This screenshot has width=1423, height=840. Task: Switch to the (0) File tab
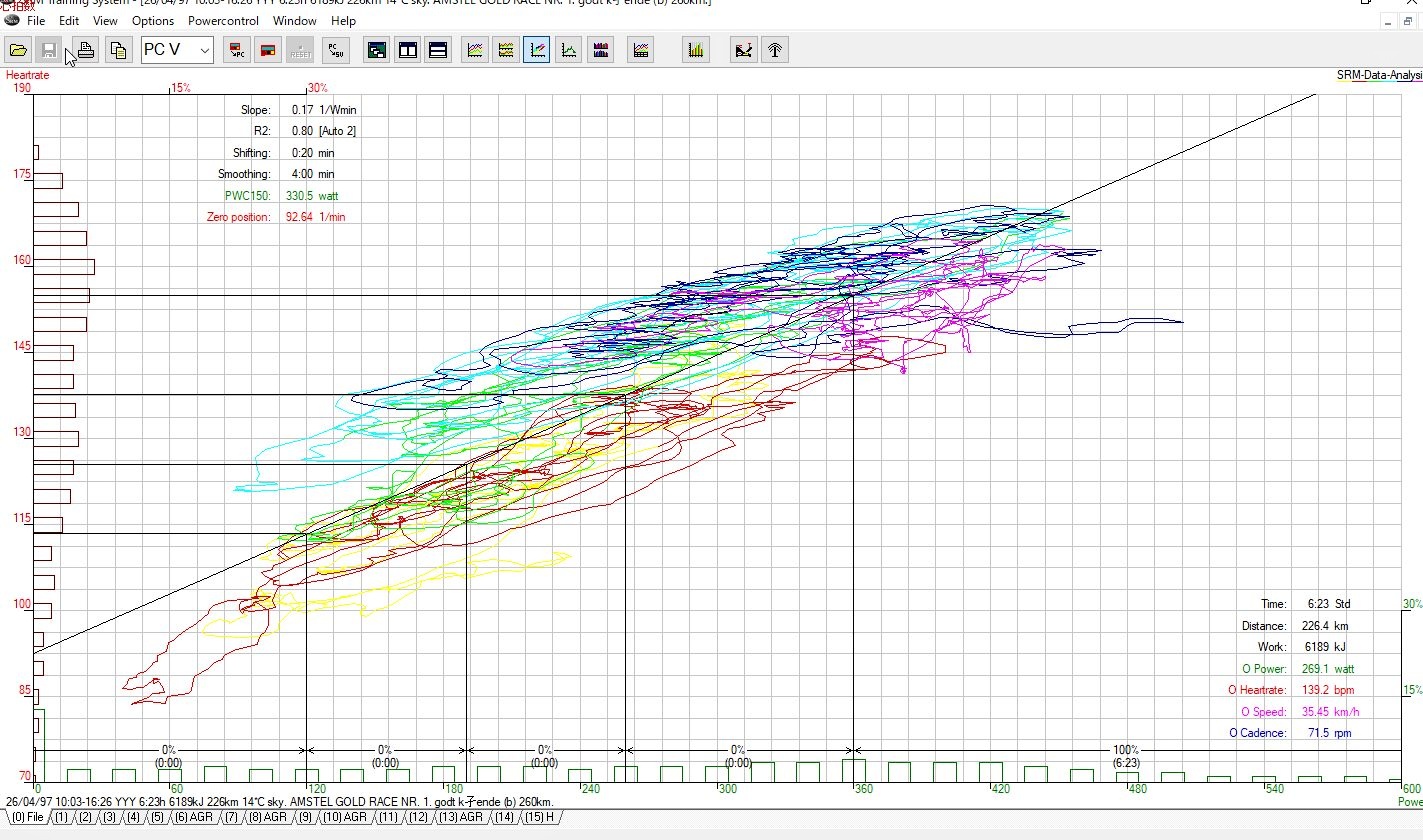pos(27,817)
